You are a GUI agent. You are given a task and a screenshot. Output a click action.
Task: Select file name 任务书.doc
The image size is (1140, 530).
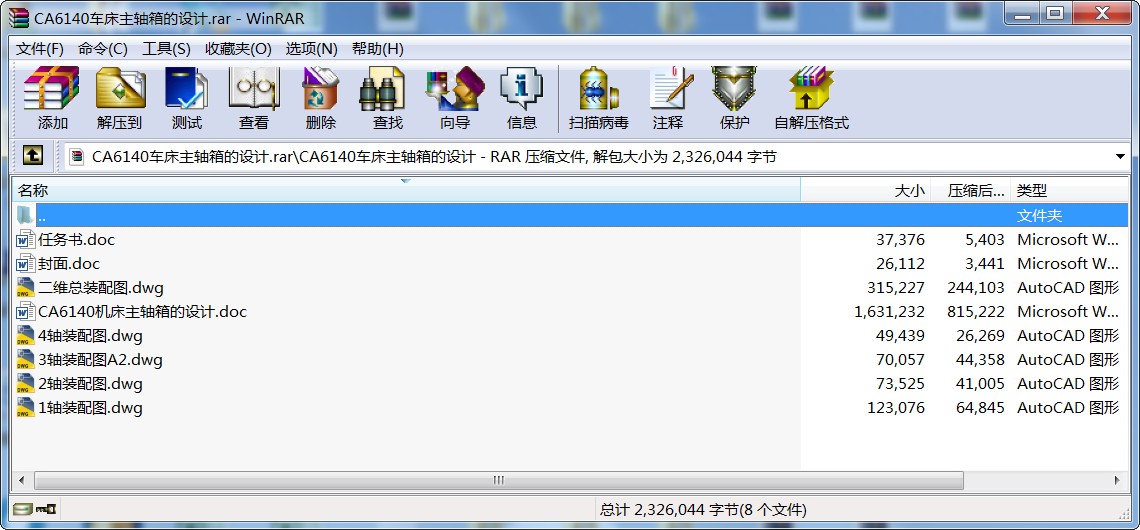[x=76, y=239]
